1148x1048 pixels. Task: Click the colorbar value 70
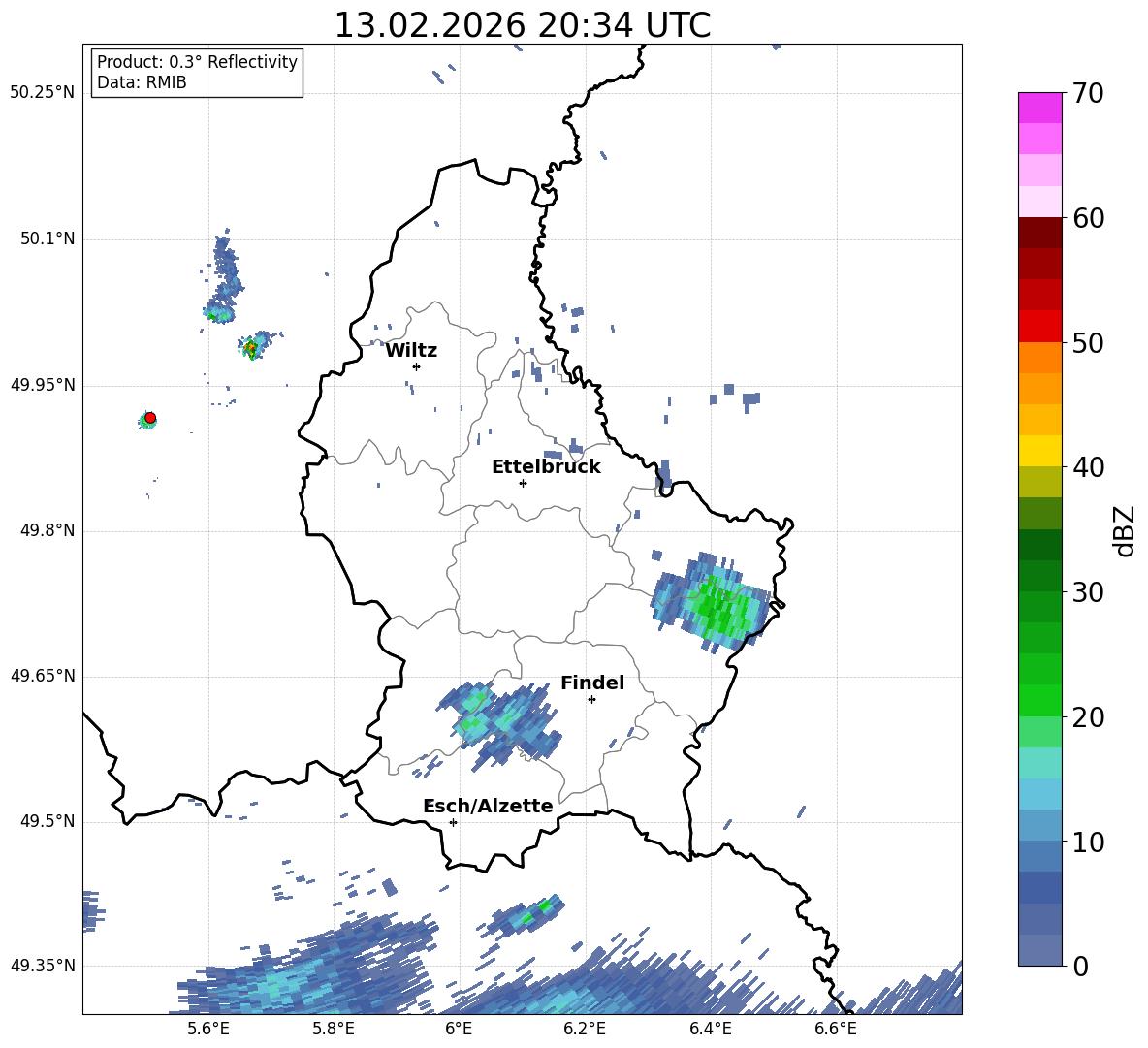point(1088,94)
